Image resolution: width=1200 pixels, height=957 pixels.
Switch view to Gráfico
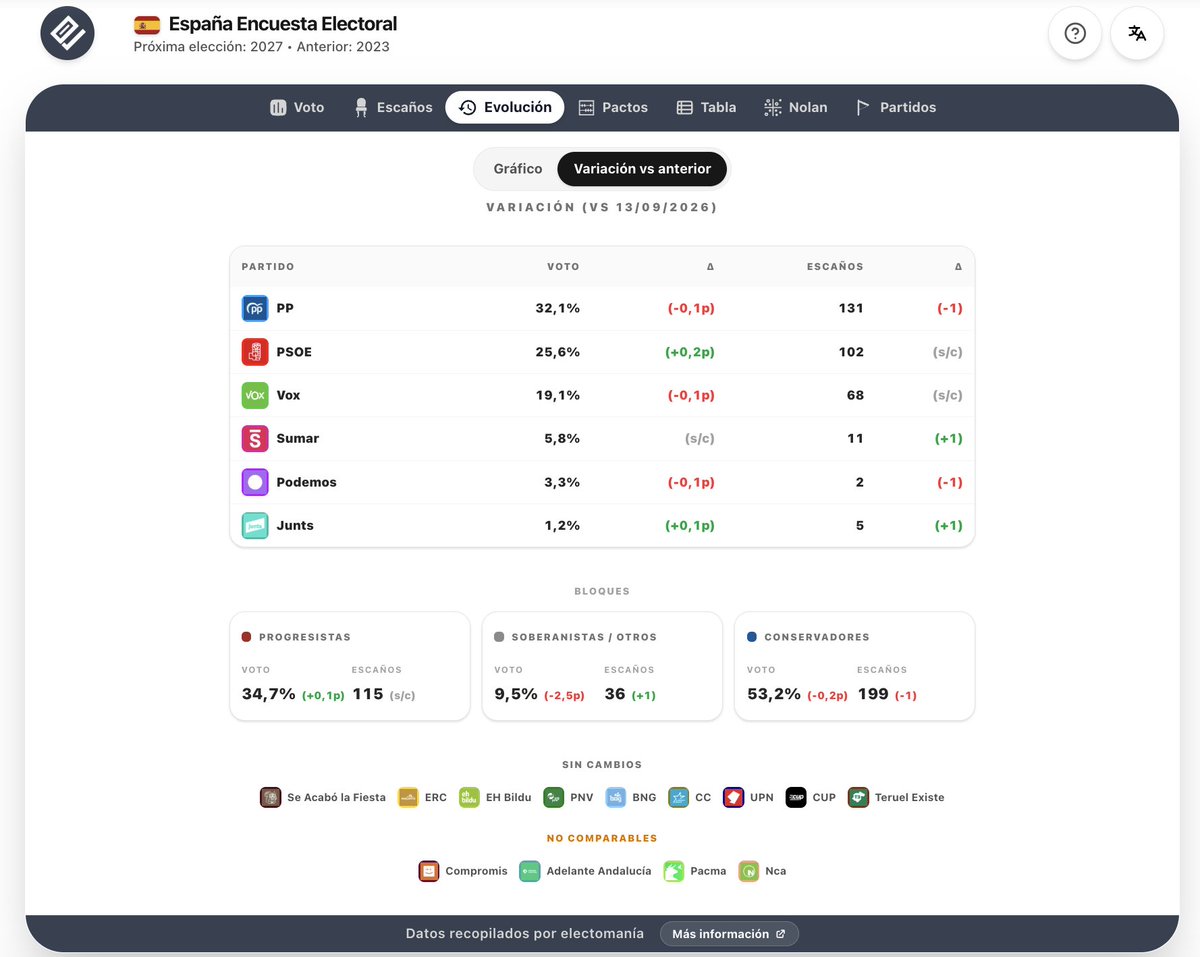point(518,169)
